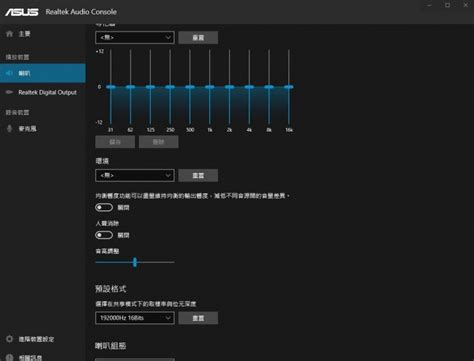Open the Home (主要) page icon
The image size is (474, 361).
click(9, 34)
